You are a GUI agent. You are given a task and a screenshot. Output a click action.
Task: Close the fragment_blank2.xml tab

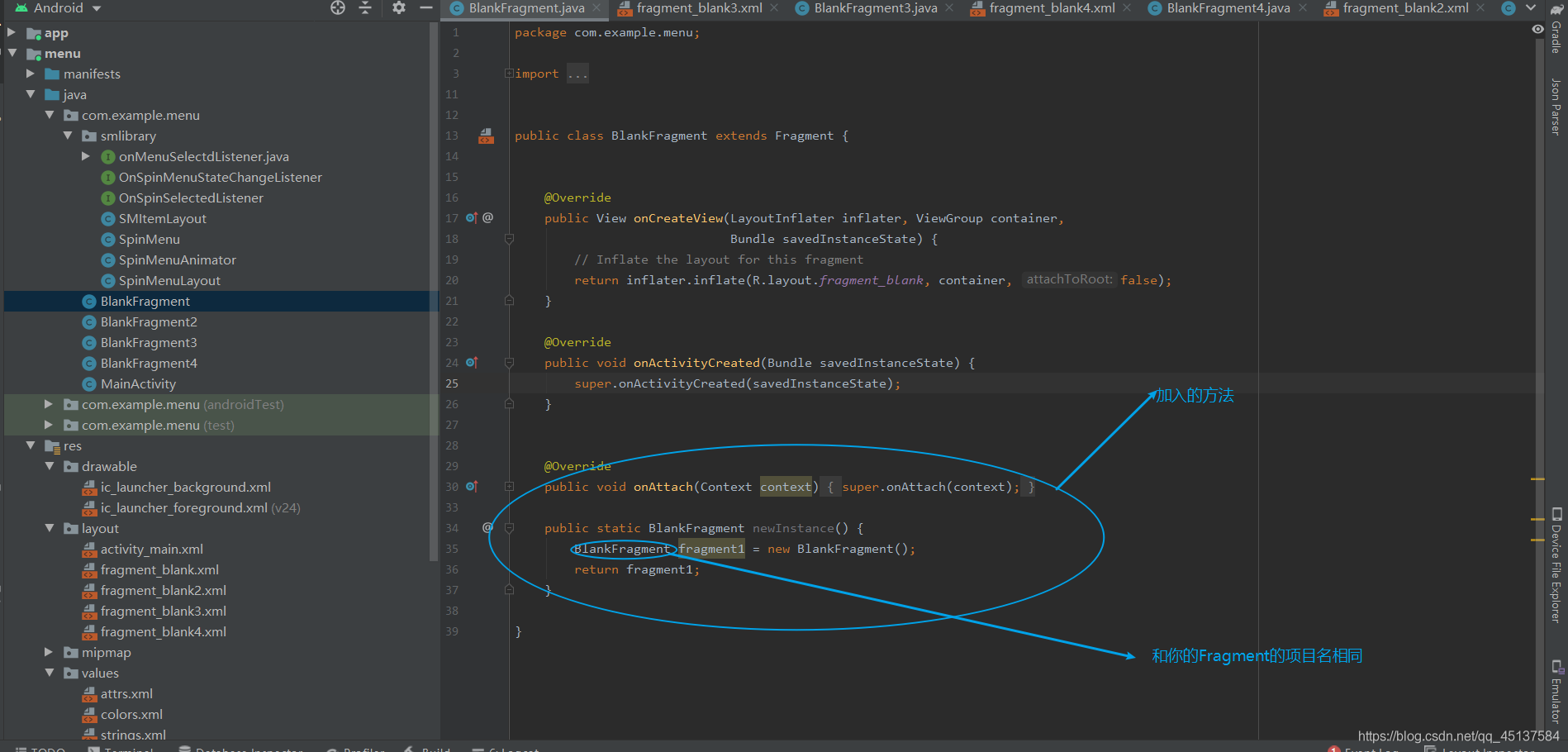[x=1480, y=8]
